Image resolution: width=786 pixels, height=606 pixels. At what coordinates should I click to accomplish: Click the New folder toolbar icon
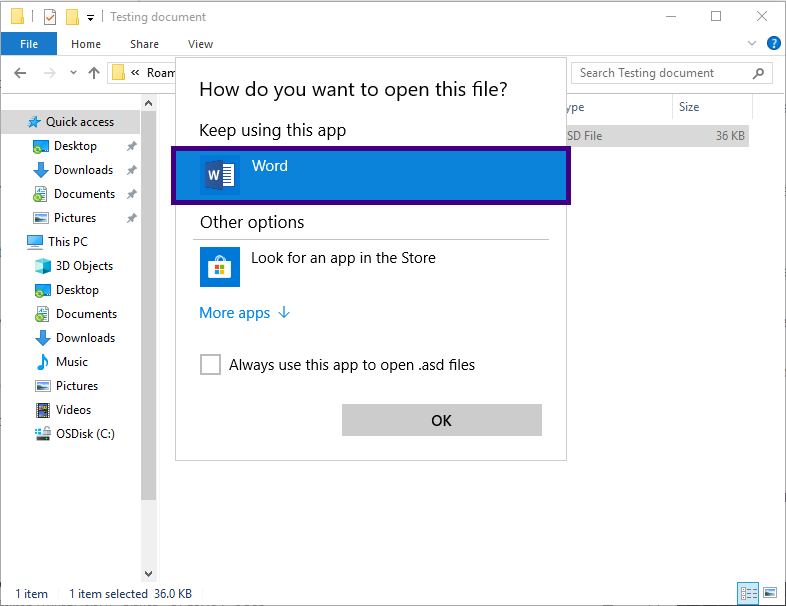pyautogui.click(x=72, y=17)
